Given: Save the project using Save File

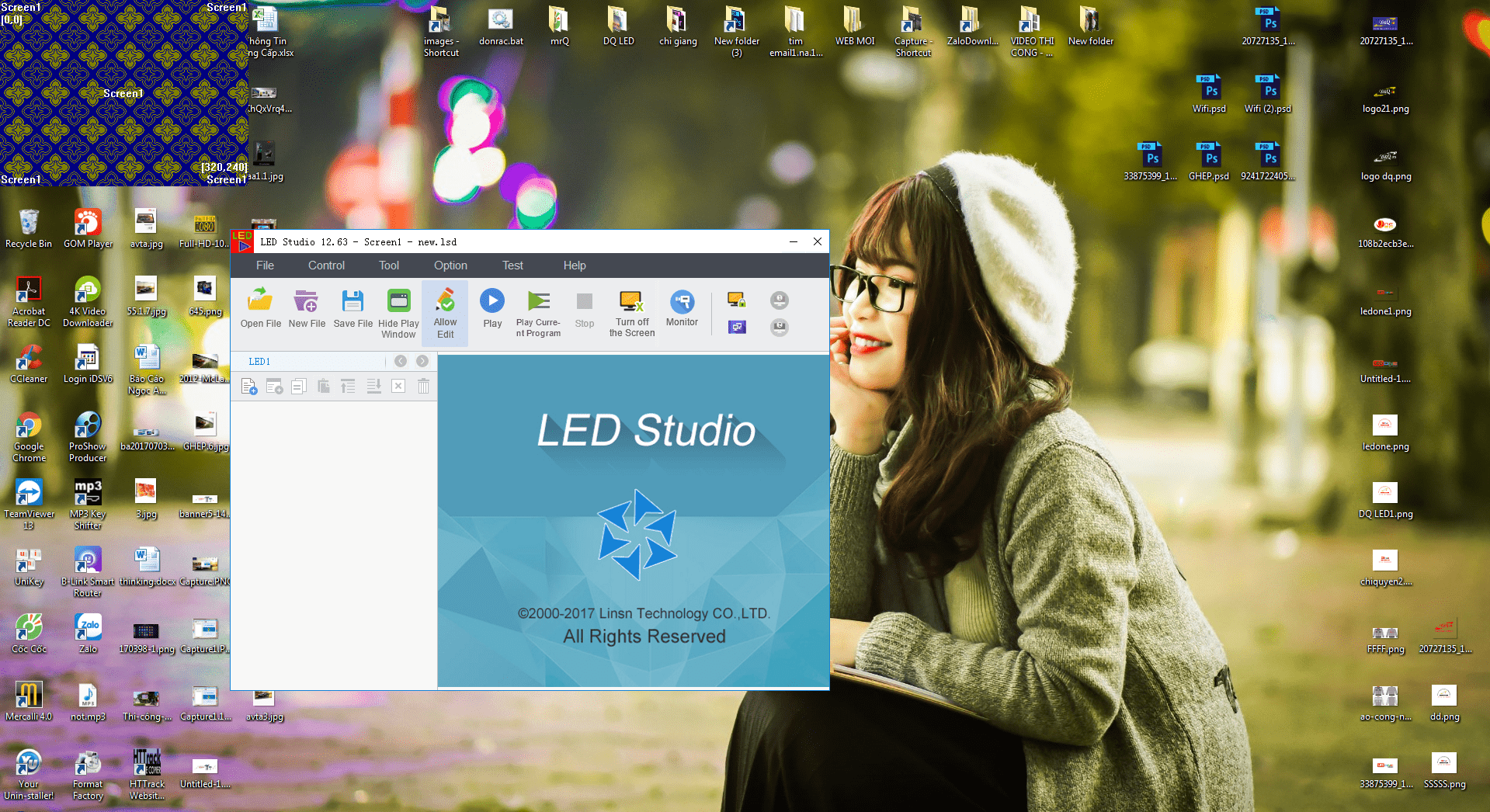Looking at the screenshot, I should point(353,308).
